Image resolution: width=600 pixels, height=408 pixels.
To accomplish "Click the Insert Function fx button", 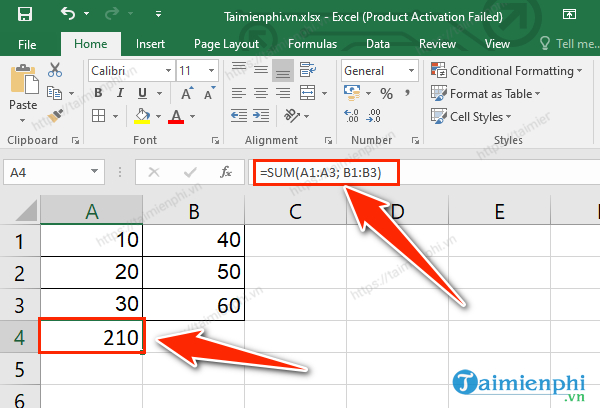I will pos(226,172).
